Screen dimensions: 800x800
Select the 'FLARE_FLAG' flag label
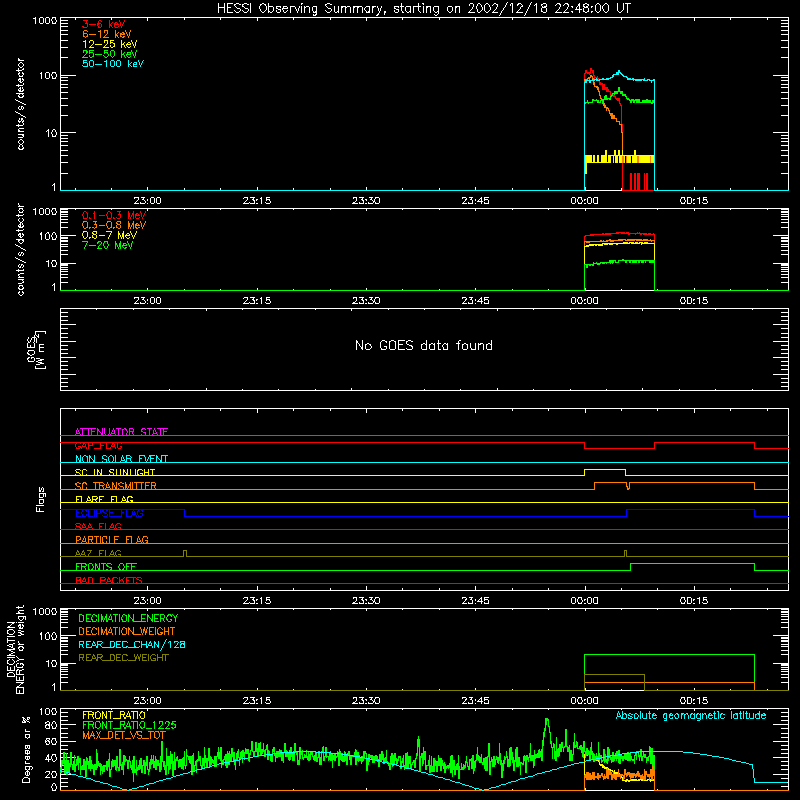coord(104,499)
